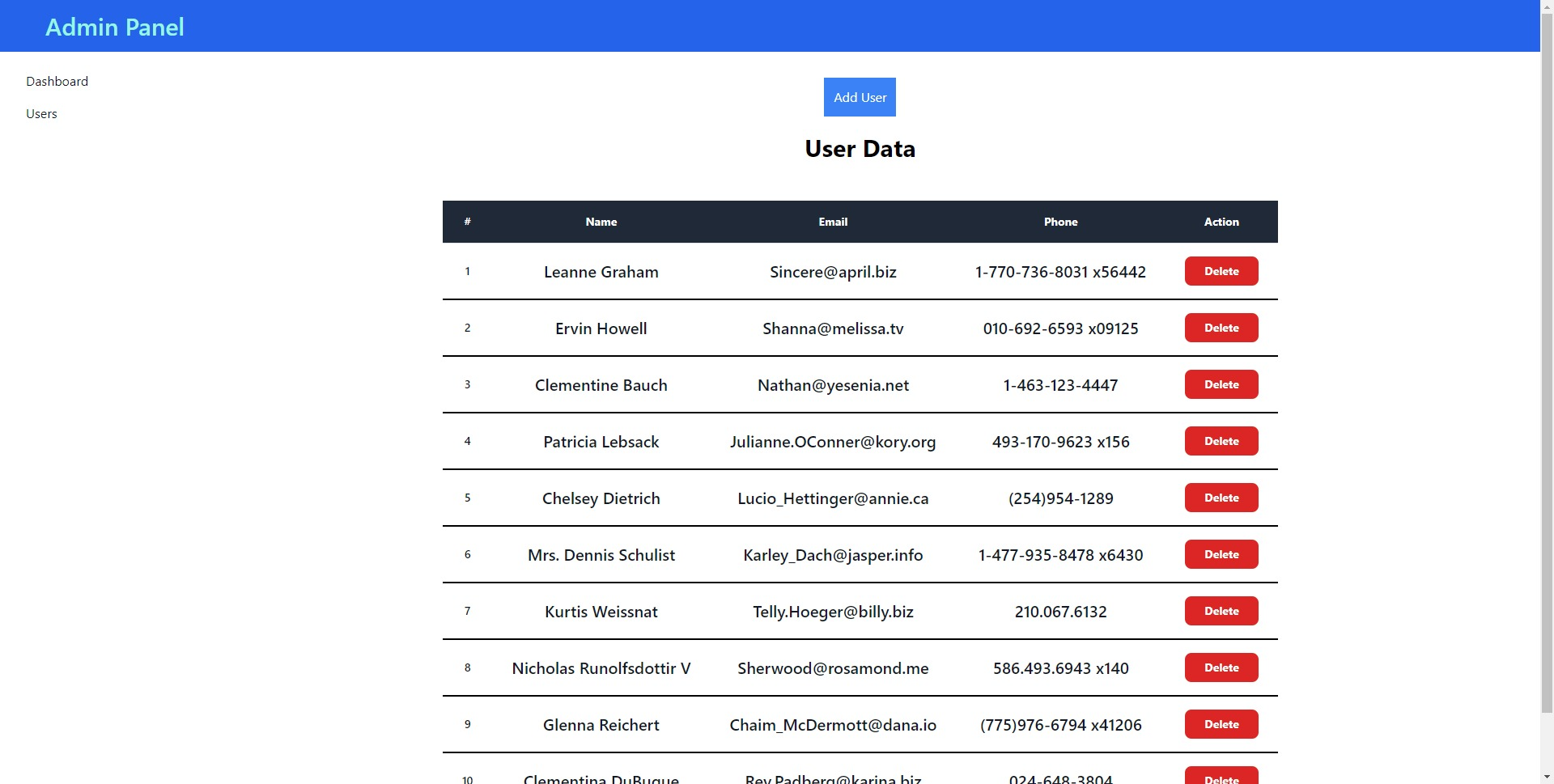Image resolution: width=1554 pixels, height=784 pixels.
Task: Select the name Leanne Graham
Action: pyautogui.click(x=601, y=272)
